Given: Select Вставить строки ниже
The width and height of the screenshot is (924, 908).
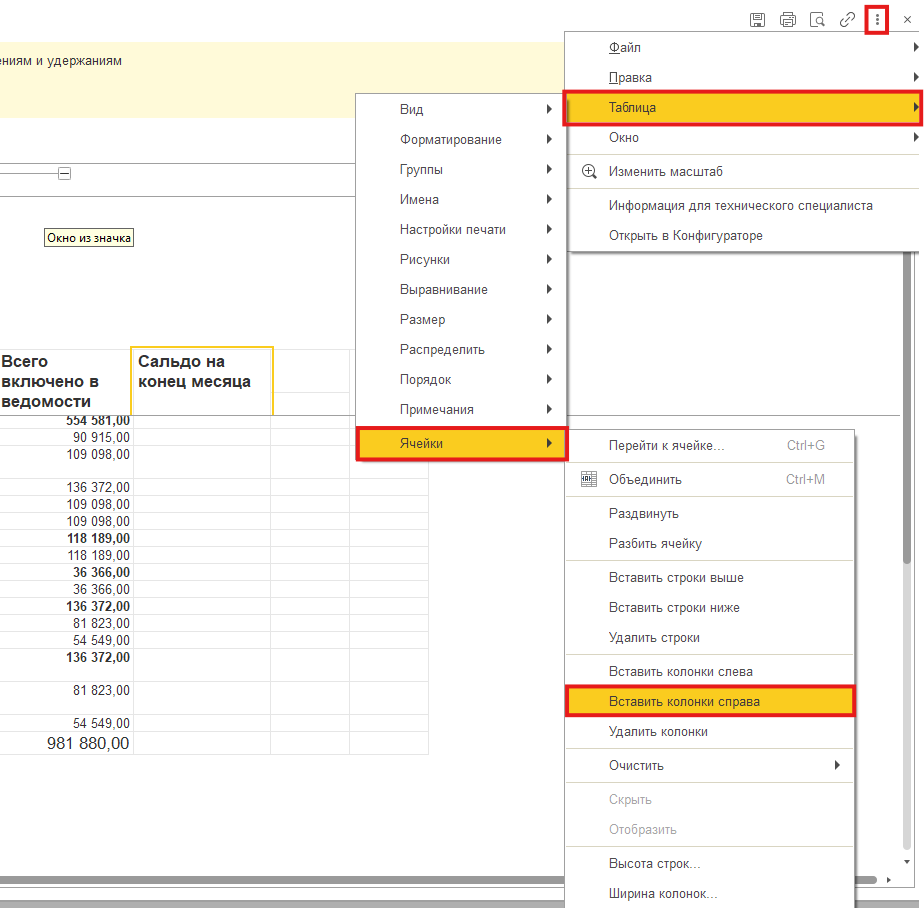Looking at the screenshot, I should (x=710, y=608).
